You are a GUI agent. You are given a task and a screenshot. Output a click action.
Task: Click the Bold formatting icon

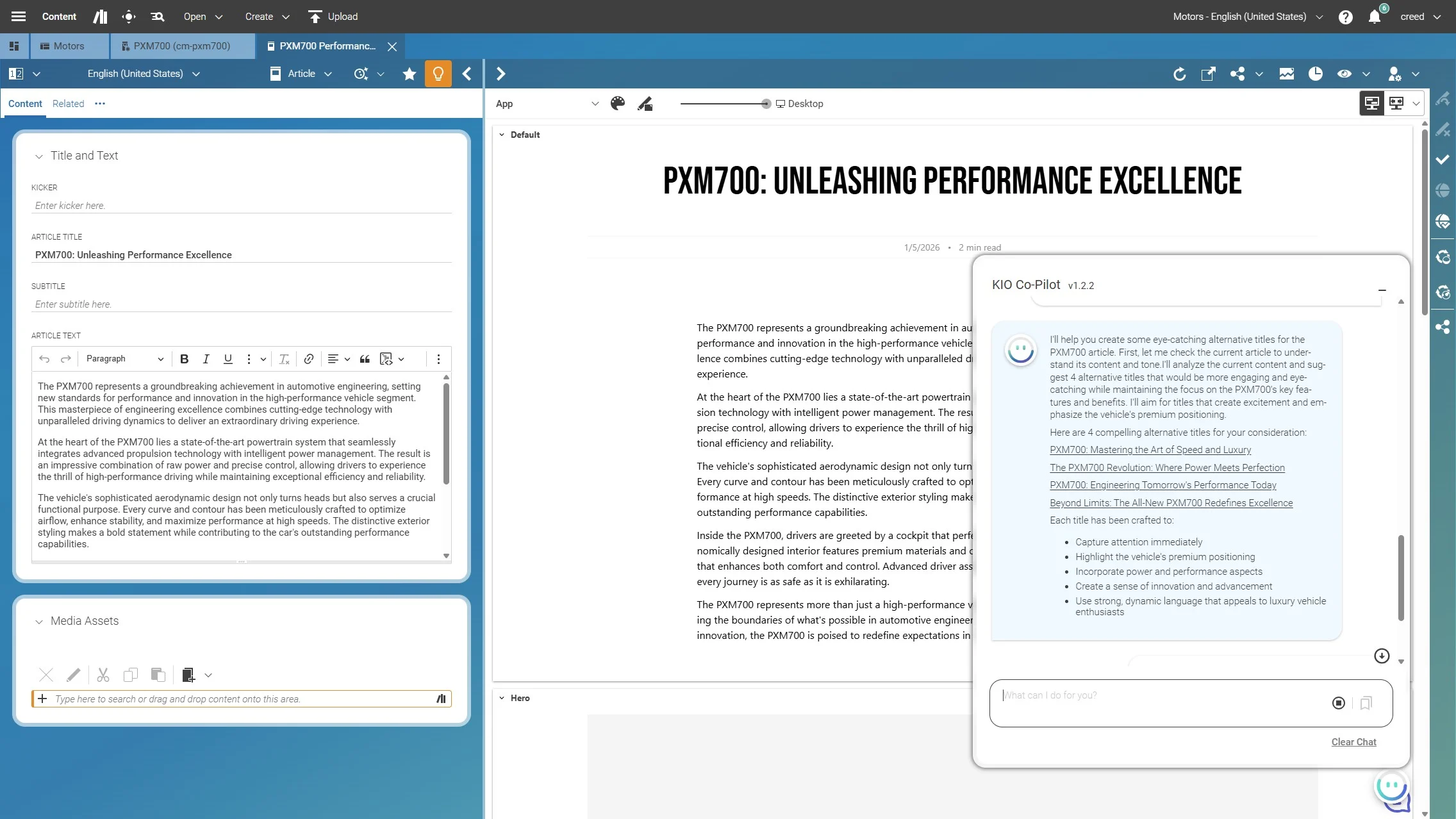184,359
